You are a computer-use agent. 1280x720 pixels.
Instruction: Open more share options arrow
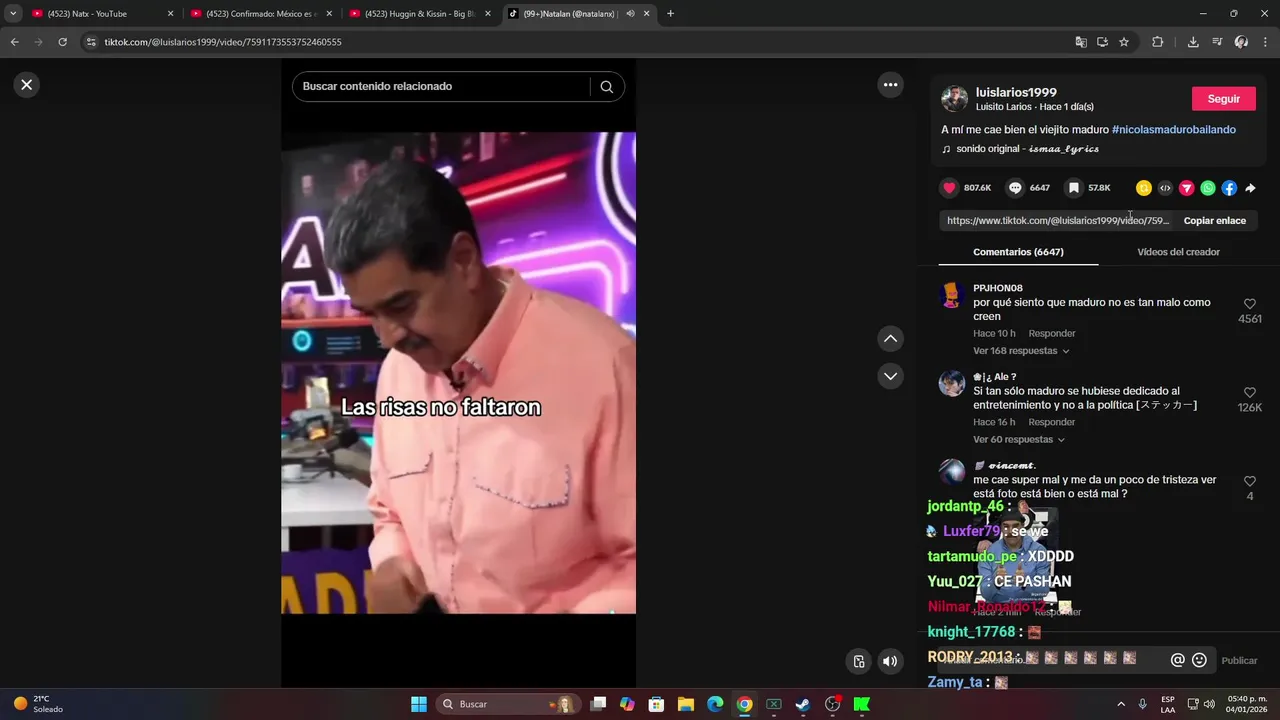point(1250,188)
